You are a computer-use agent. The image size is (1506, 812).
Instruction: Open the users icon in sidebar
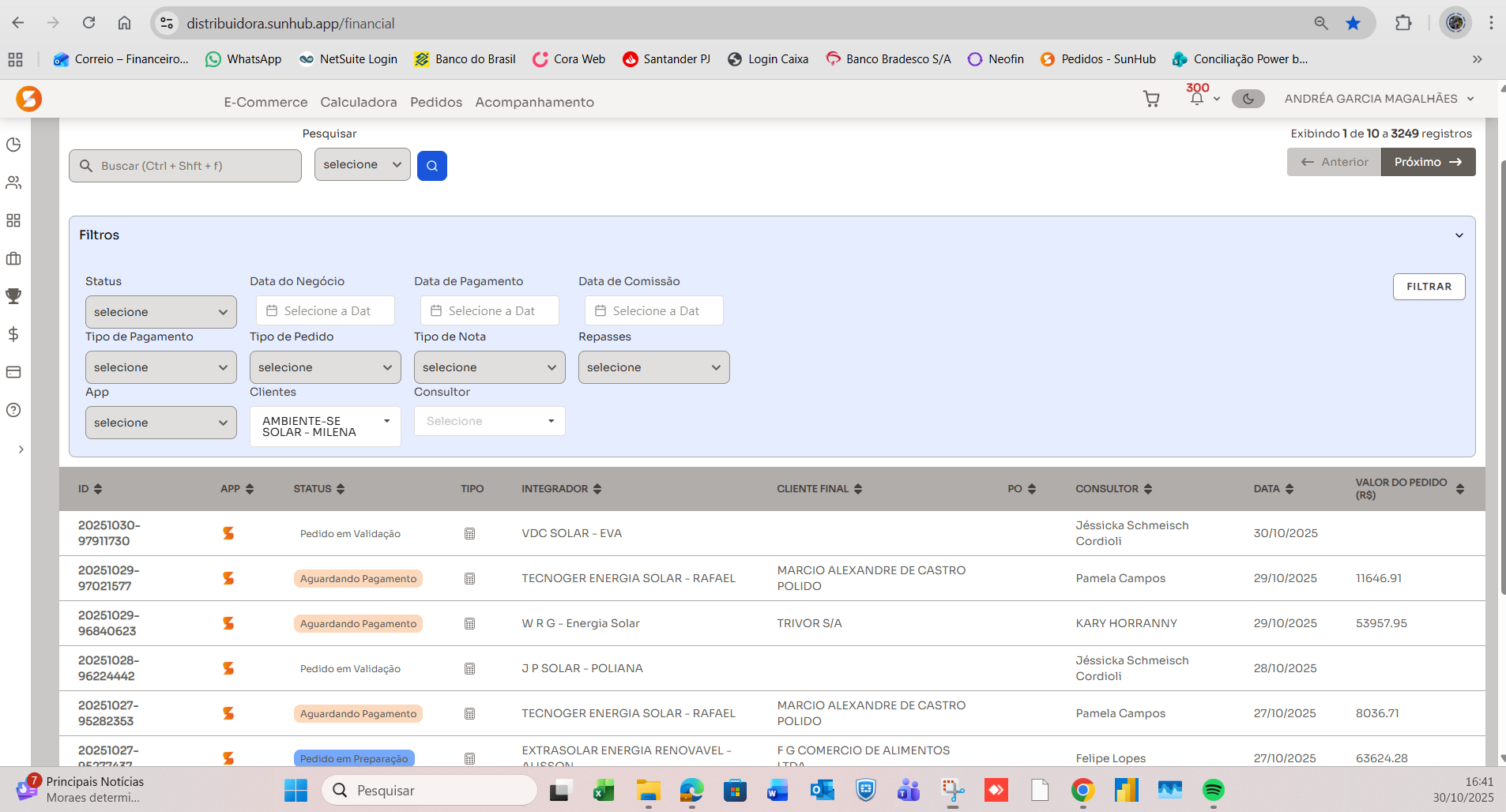tap(13, 182)
